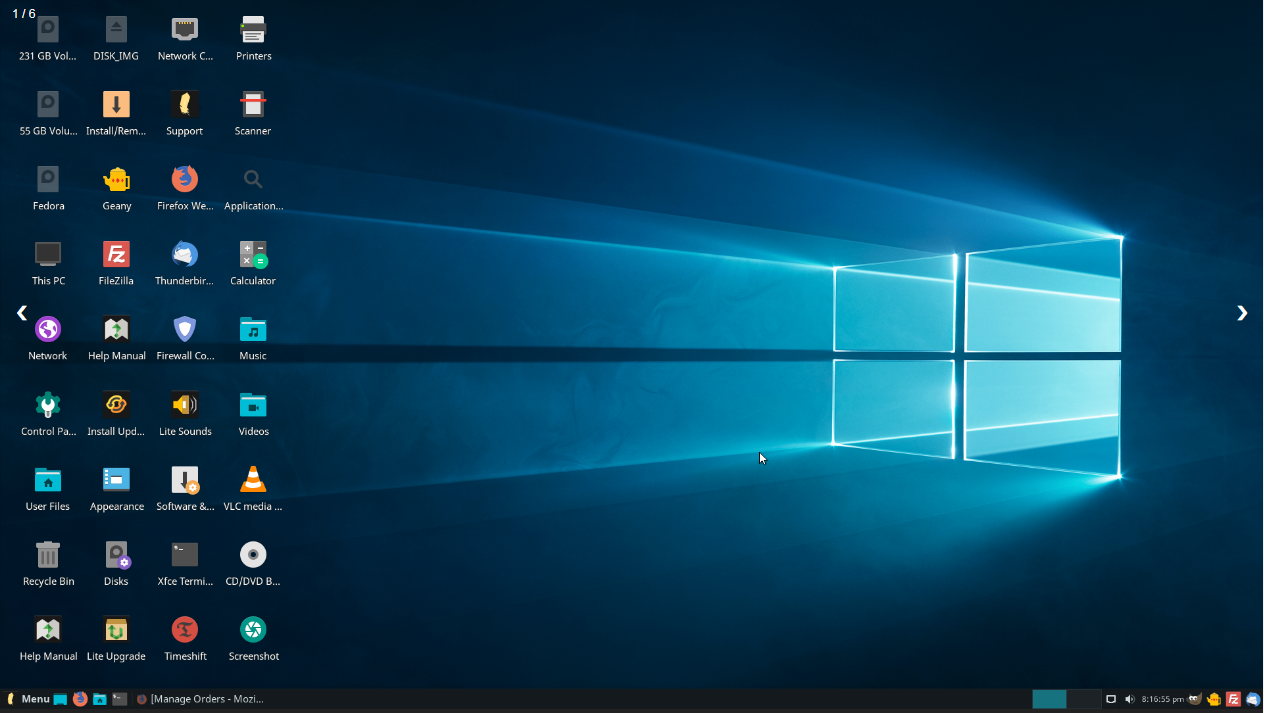Switch to the second workspace in pager

coord(1083,699)
